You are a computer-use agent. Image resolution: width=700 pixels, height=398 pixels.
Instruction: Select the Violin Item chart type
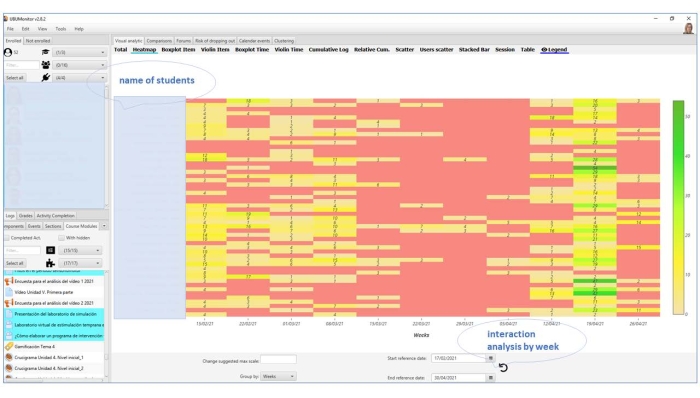(x=215, y=50)
